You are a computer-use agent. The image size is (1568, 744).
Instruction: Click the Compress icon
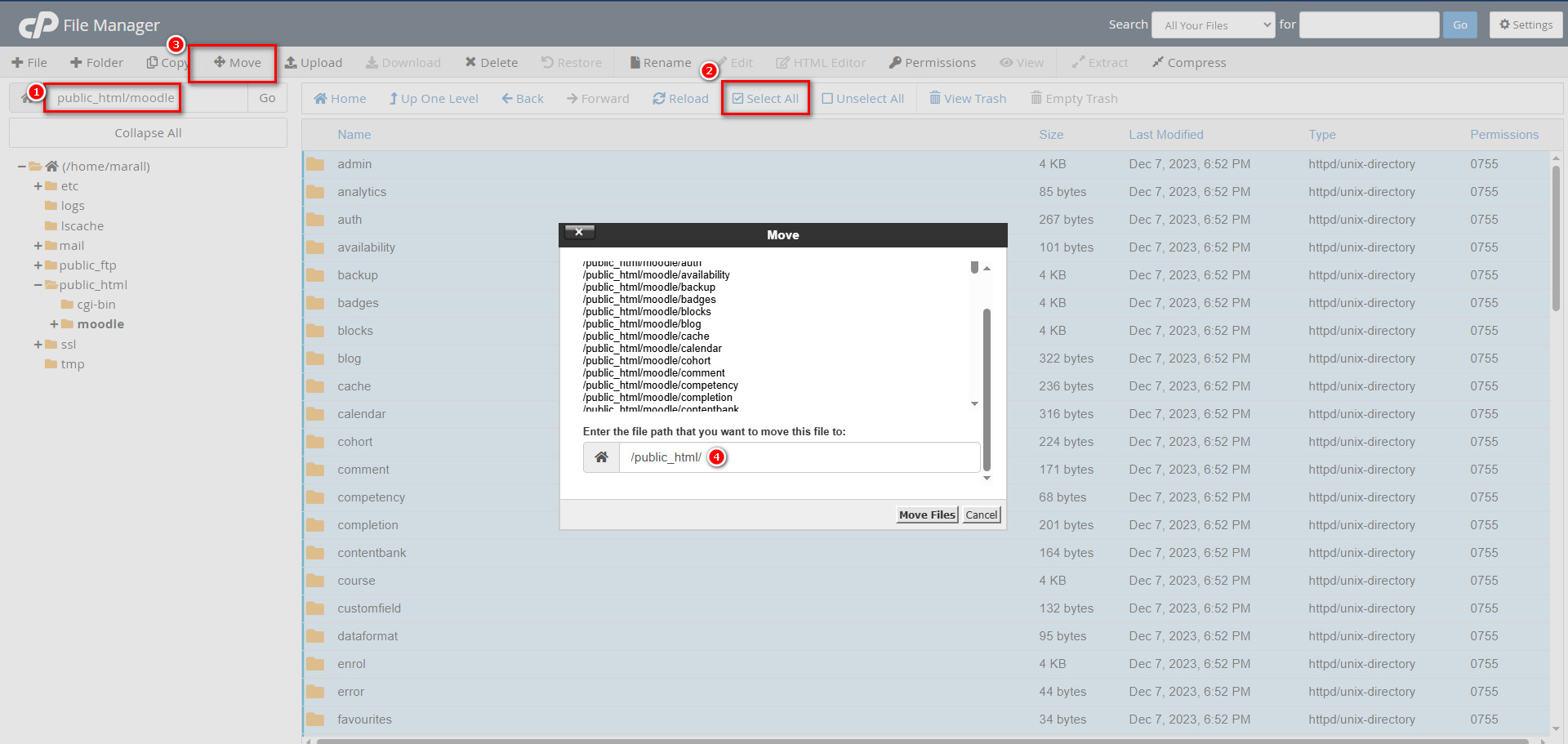pos(1188,62)
